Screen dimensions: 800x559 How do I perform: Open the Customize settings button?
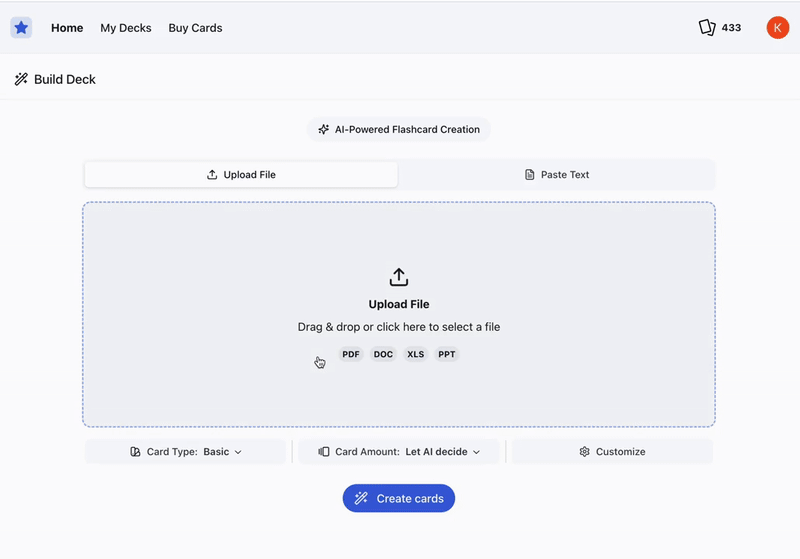612,452
